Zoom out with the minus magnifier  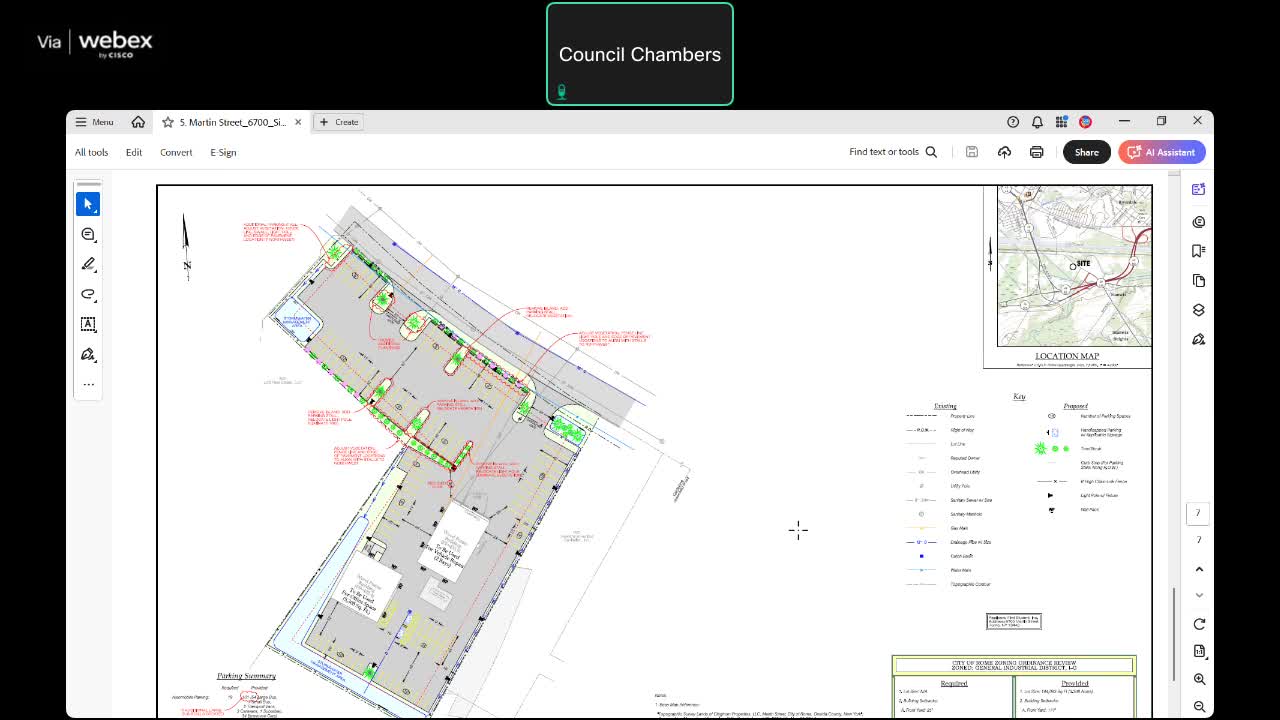click(x=1199, y=706)
